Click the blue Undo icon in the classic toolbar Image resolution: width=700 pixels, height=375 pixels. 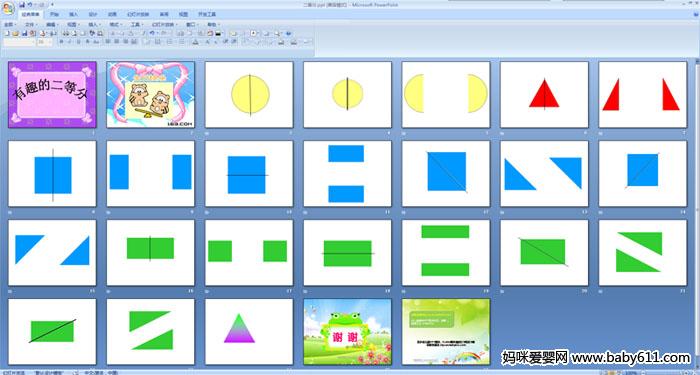click(152, 33)
